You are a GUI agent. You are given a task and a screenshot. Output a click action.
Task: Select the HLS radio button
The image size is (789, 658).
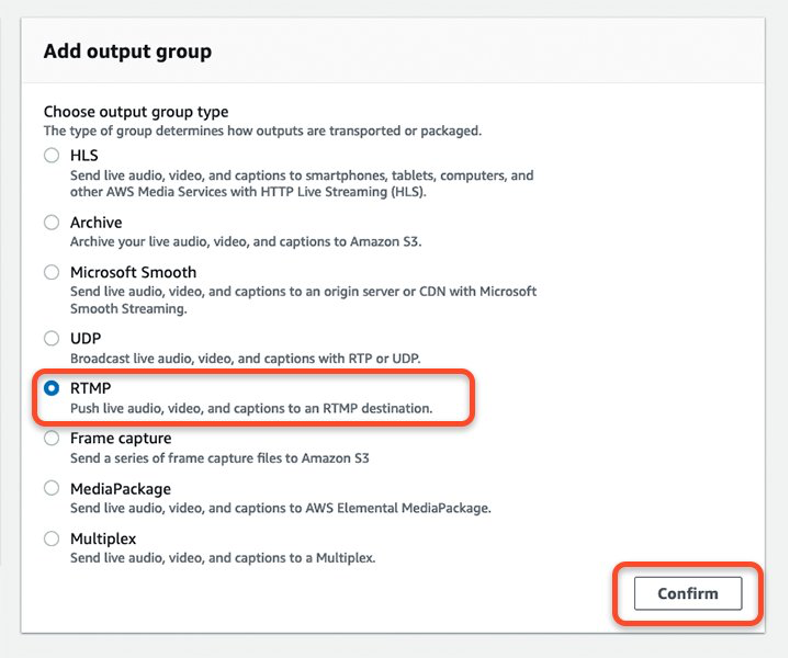pyautogui.click(x=51, y=156)
